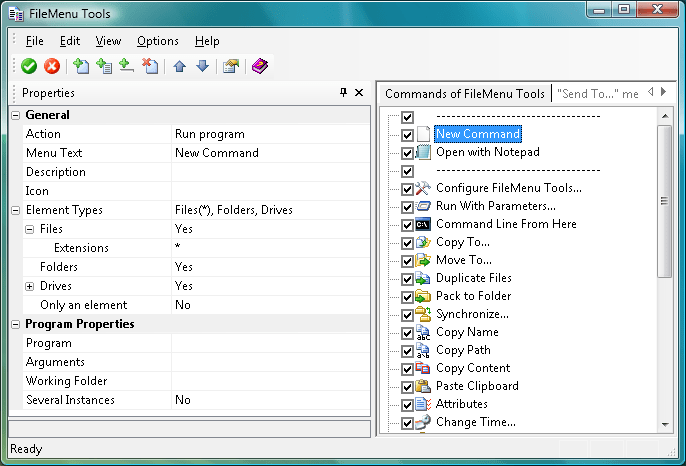
Task: Collapse the General section
Action: 15,116
